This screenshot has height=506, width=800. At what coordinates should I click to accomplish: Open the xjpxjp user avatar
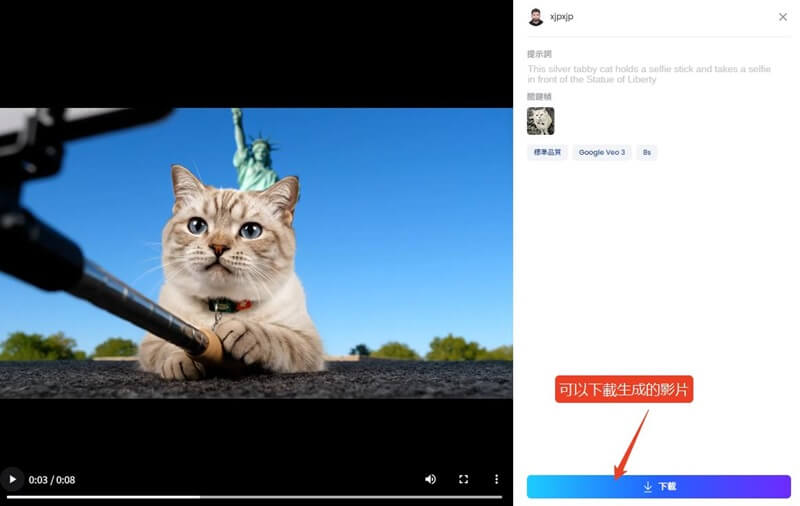pos(536,17)
